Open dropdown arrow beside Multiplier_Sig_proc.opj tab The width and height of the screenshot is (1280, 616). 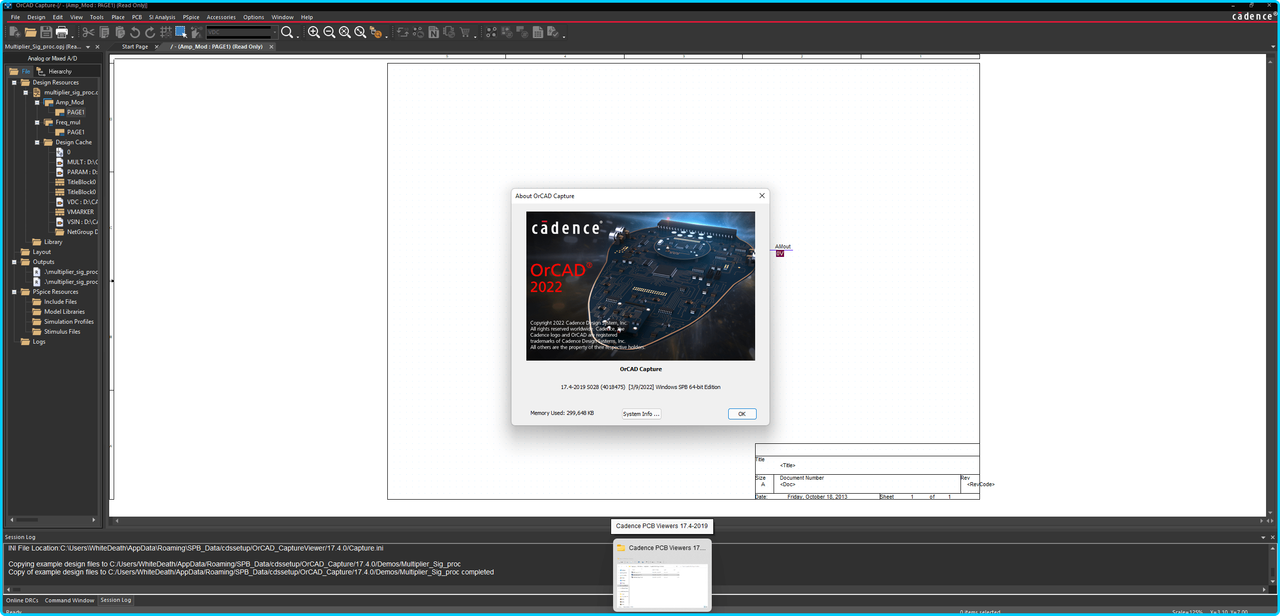coord(88,47)
